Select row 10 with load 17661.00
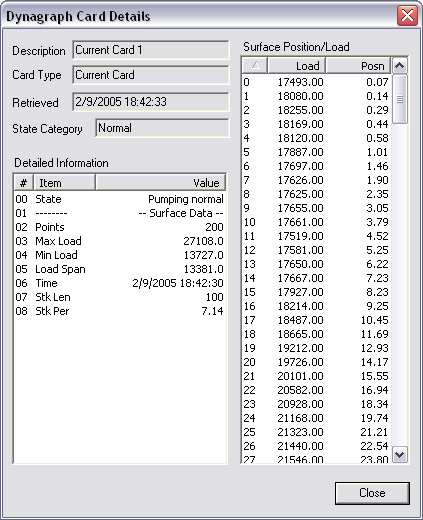This screenshot has height=520, width=423. pos(316,222)
